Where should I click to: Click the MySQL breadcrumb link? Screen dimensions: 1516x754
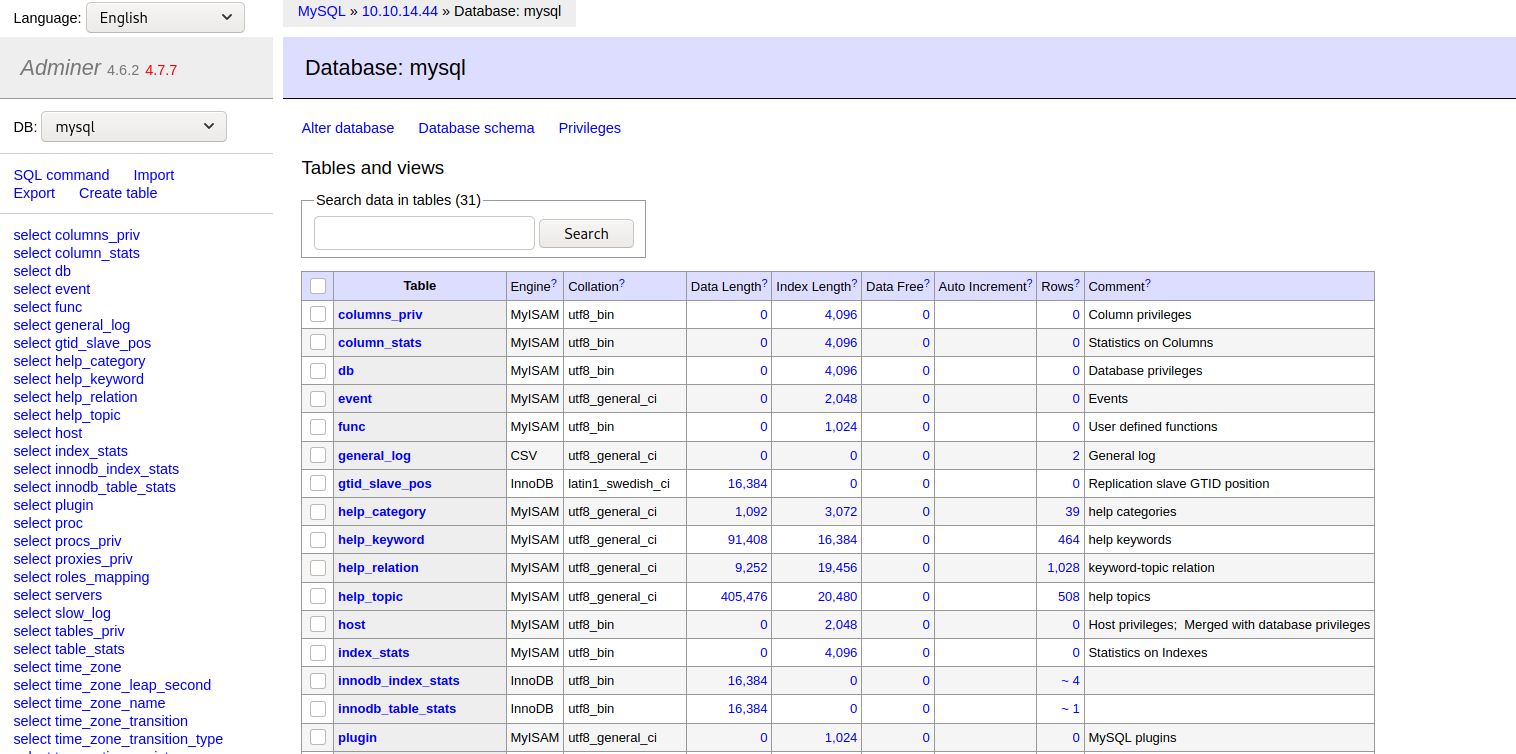tap(321, 11)
